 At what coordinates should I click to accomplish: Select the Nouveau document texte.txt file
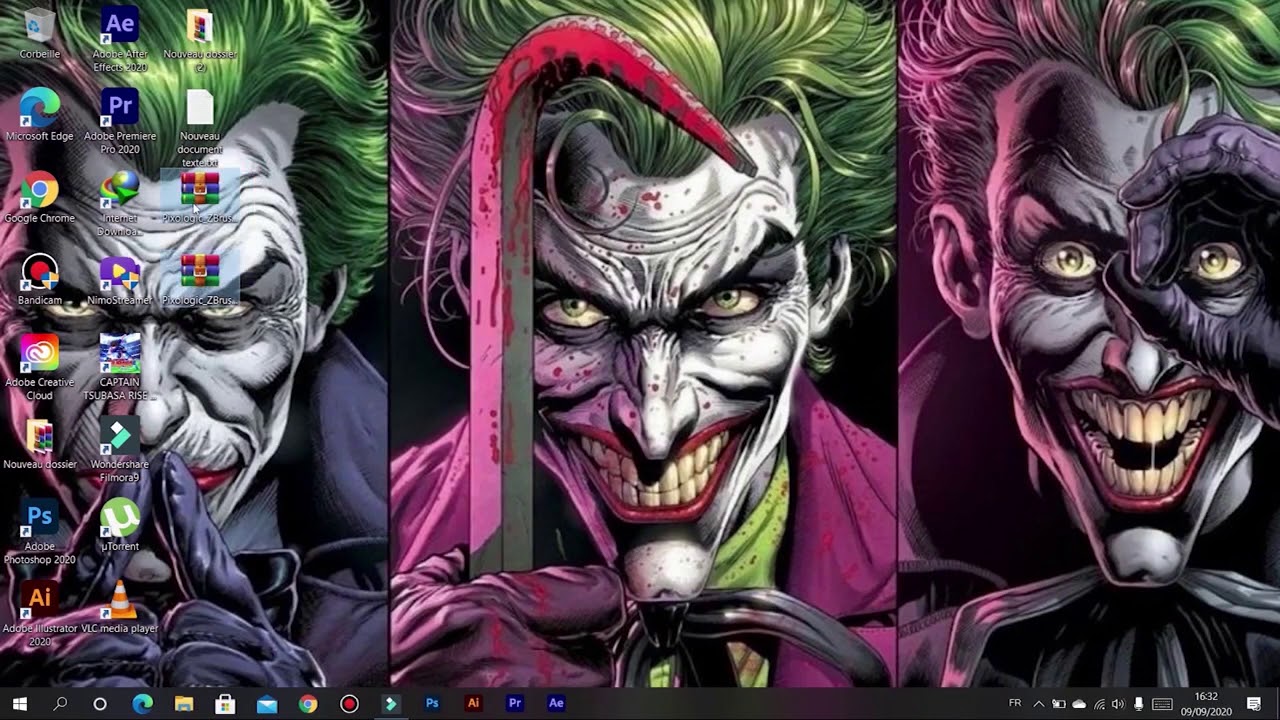click(x=200, y=129)
